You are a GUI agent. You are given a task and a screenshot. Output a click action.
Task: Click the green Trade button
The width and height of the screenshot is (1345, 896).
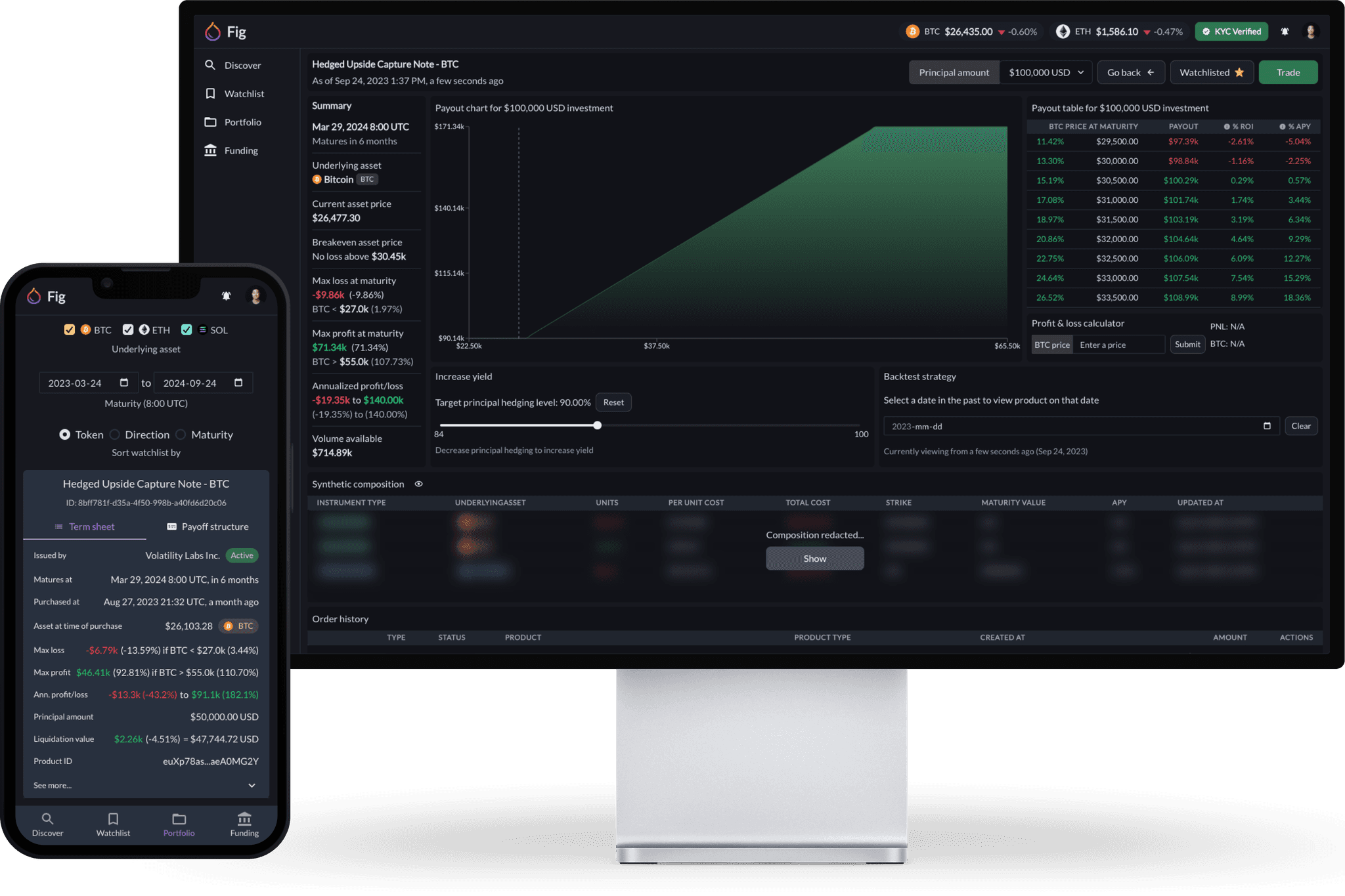click(1288, 72)
